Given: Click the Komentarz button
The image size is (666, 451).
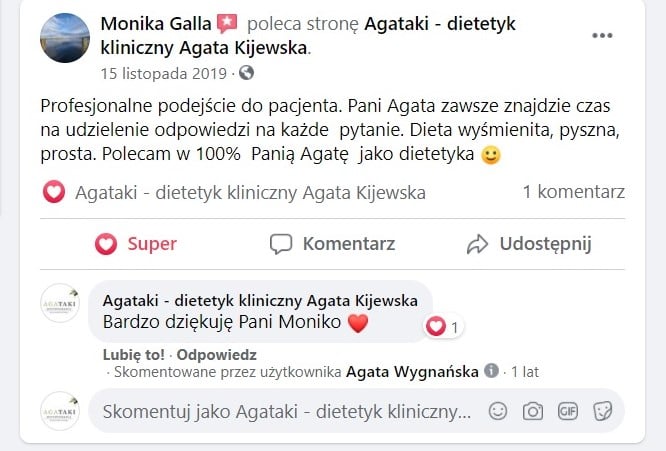Looking at the screenshot, I should click(x=332, y=244).
